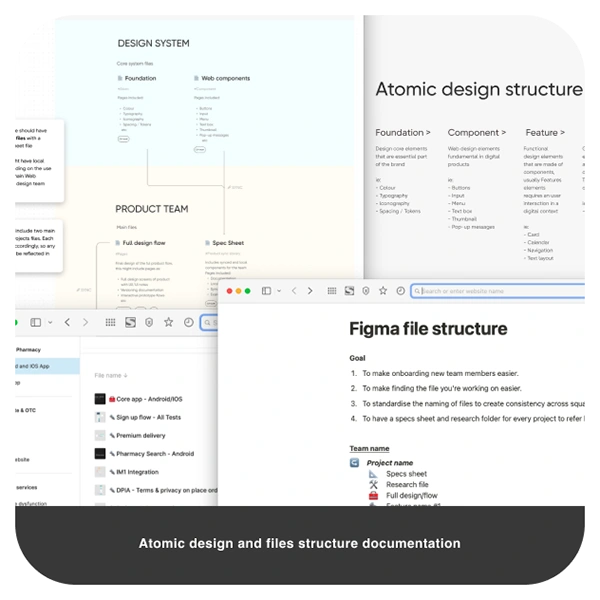Click the star icon in the file list window
This screenshot has width=600, height=600.
click(x=168, y=322)
